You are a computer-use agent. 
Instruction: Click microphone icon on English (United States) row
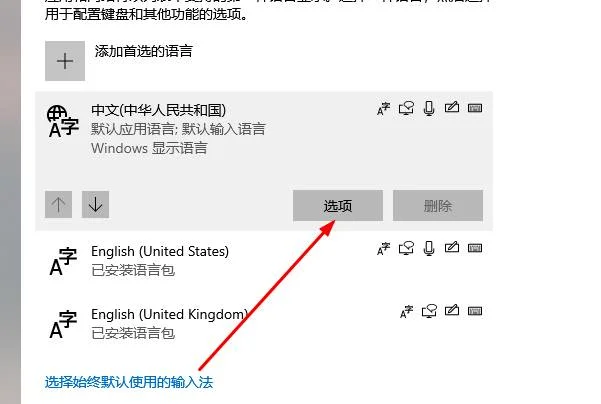tap(429, 248)
